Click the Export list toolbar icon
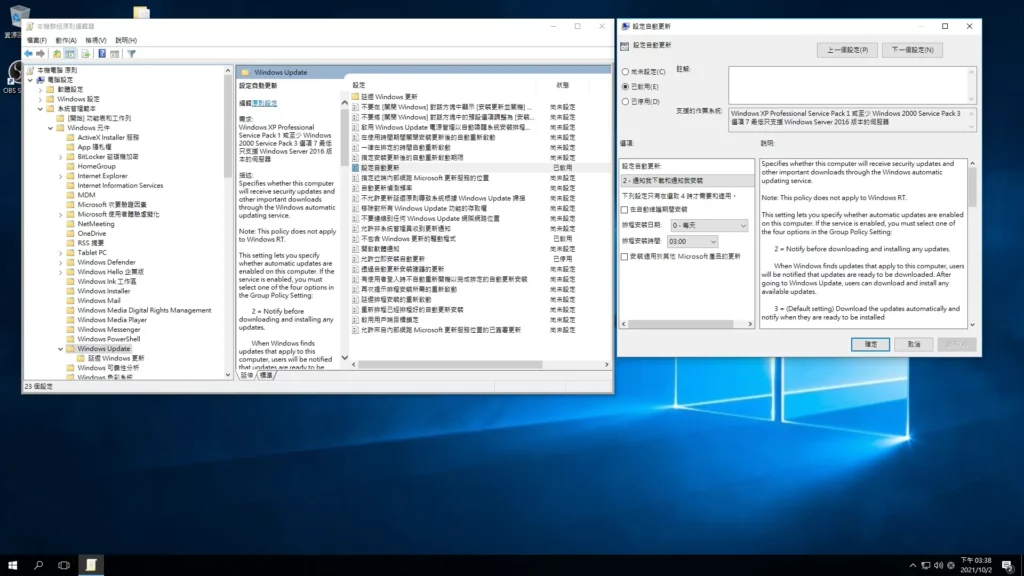1024x576 pixels. (85, 54)
